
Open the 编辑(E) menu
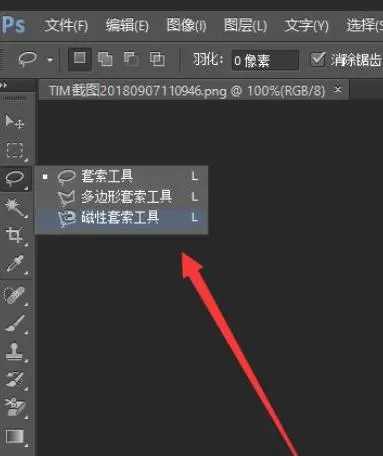(x=127, y=25)
